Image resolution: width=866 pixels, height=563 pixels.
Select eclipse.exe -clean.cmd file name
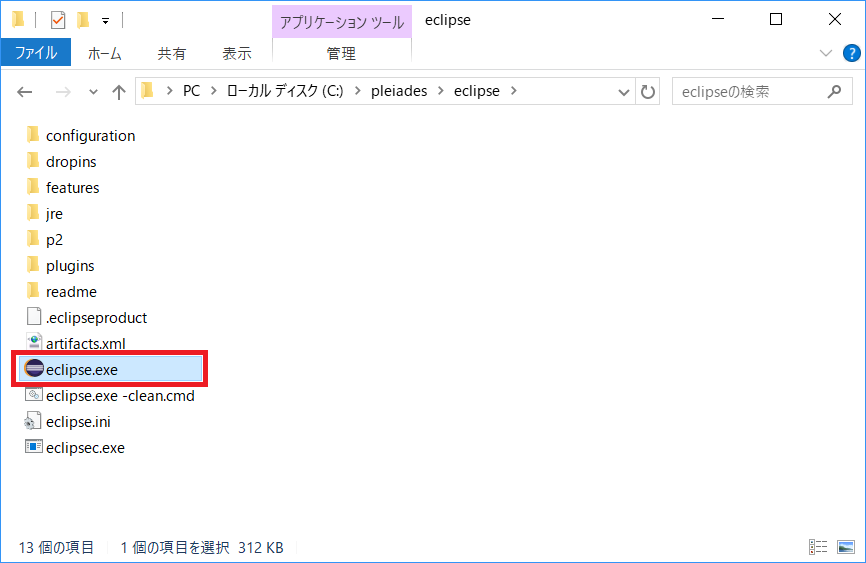coord(120,396)
